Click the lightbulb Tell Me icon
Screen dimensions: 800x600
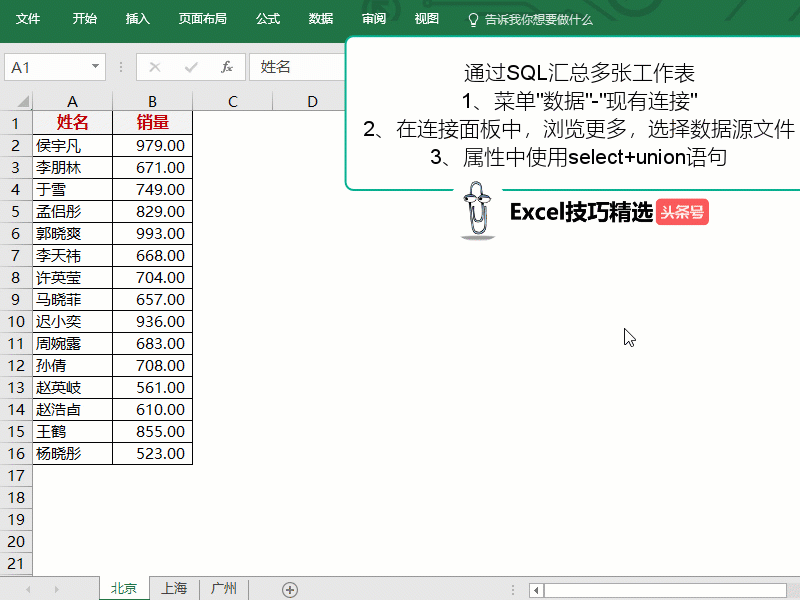click(x=473, y=20)
